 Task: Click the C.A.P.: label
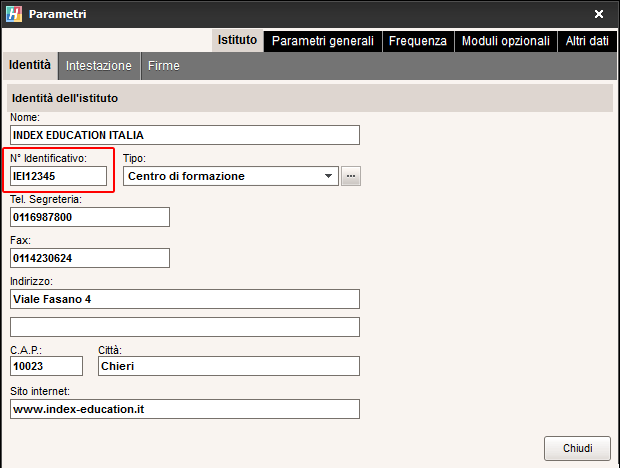click(x=26, y=350)
